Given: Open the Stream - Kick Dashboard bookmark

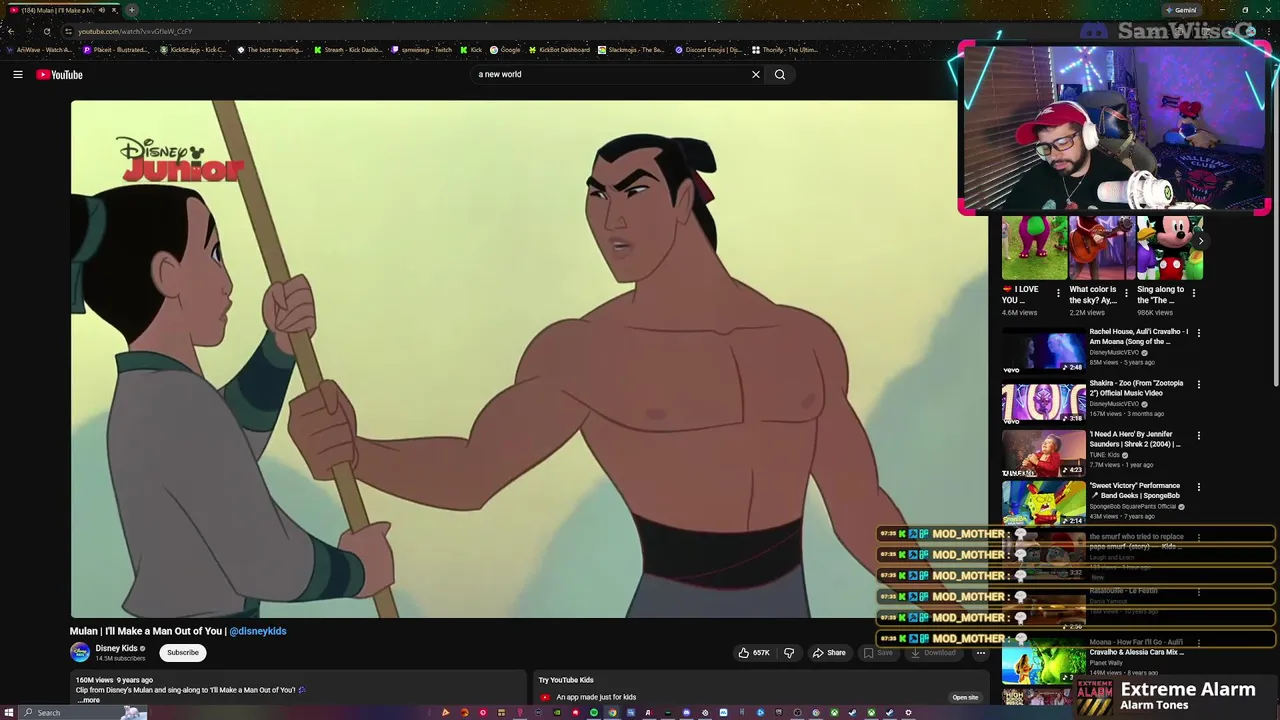Looking at the screenshot, I should pos(347,49).
